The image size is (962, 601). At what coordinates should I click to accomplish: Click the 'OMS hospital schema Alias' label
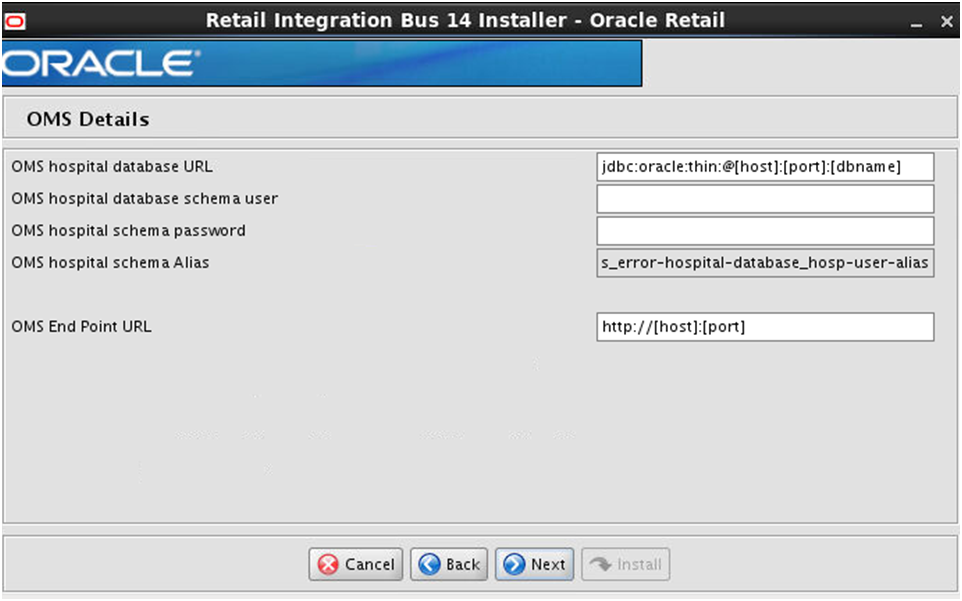(x=110, y=262)
